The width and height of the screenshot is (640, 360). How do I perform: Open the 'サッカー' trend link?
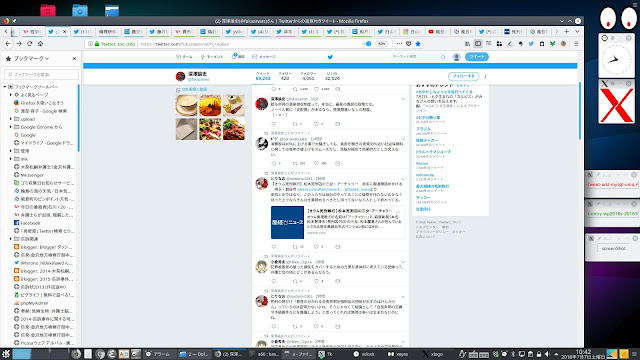[x=423, y=198]
